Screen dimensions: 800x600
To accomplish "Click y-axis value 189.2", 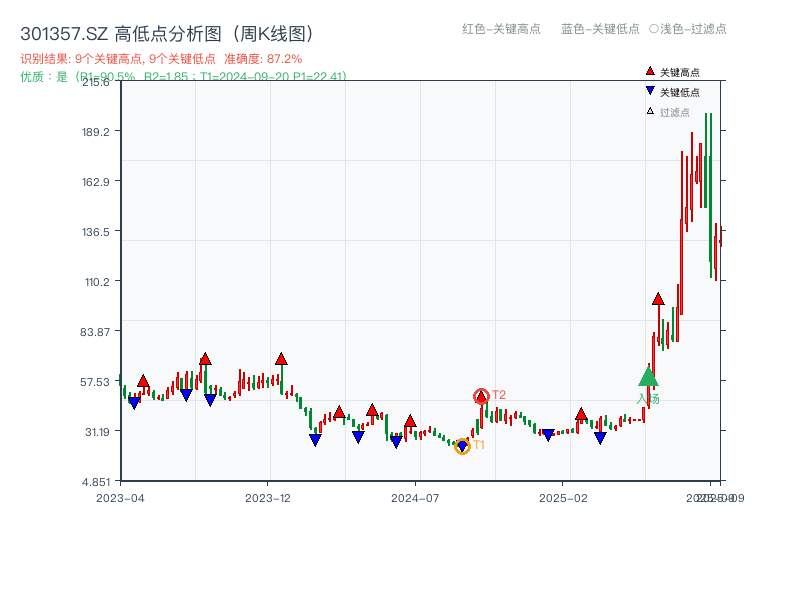I will (95, 132).
